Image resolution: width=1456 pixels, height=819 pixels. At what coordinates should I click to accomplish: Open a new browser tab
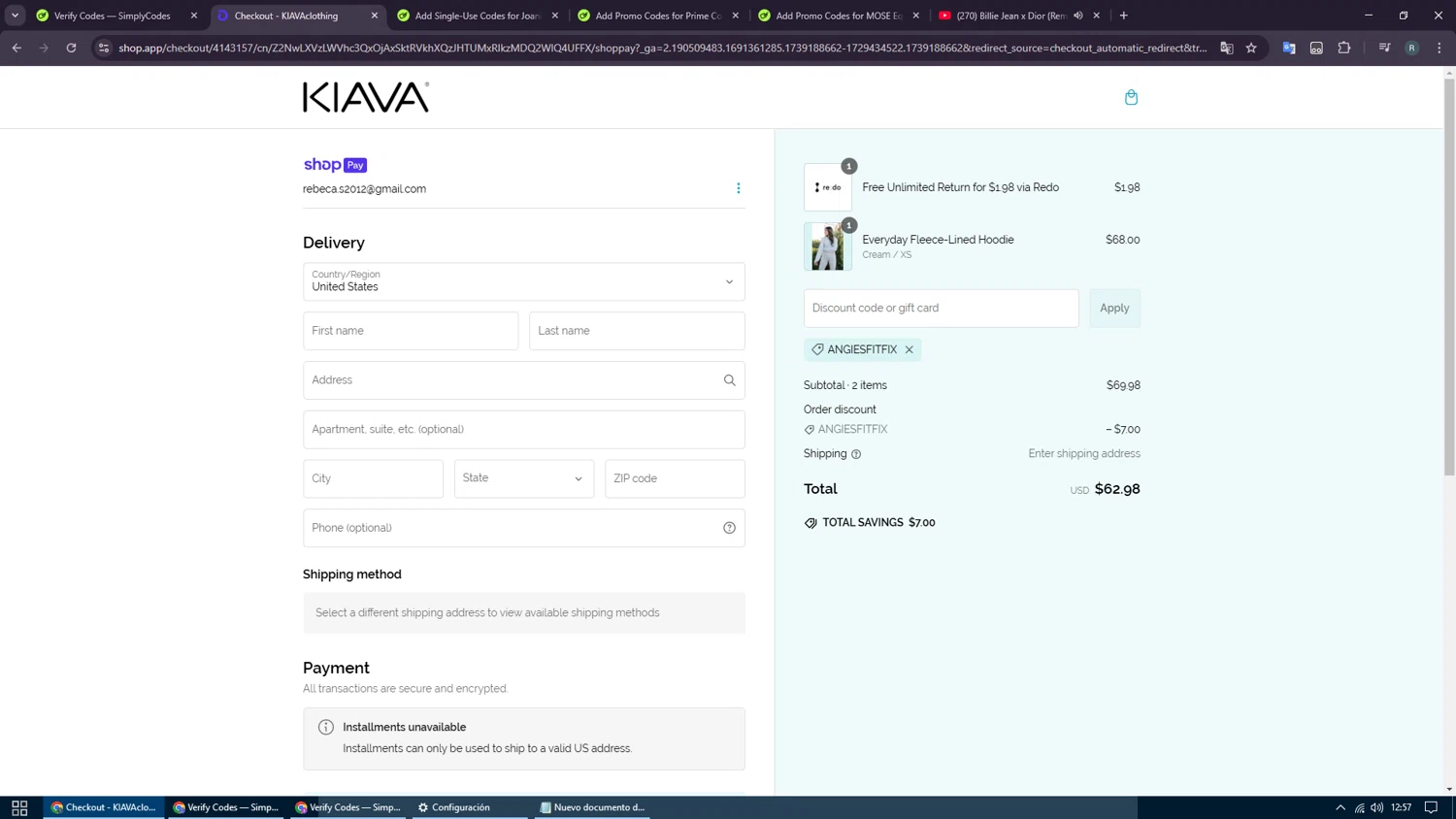(1124, 16)
